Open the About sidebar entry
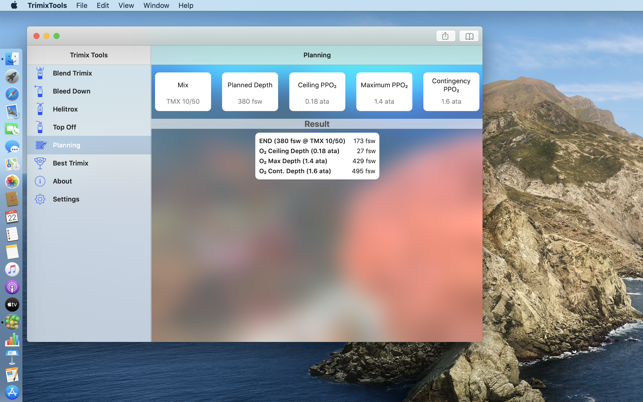 point(89,181)
